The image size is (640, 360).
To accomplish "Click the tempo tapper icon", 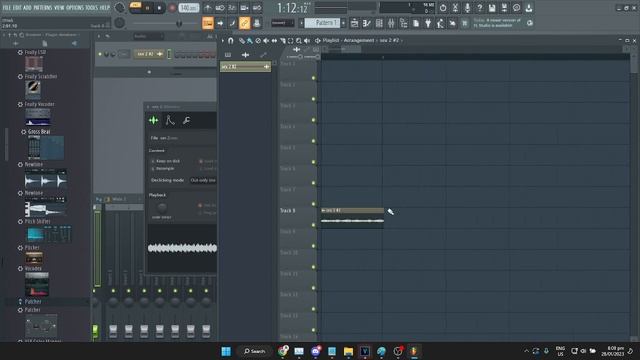I will (x=440, y=23).
